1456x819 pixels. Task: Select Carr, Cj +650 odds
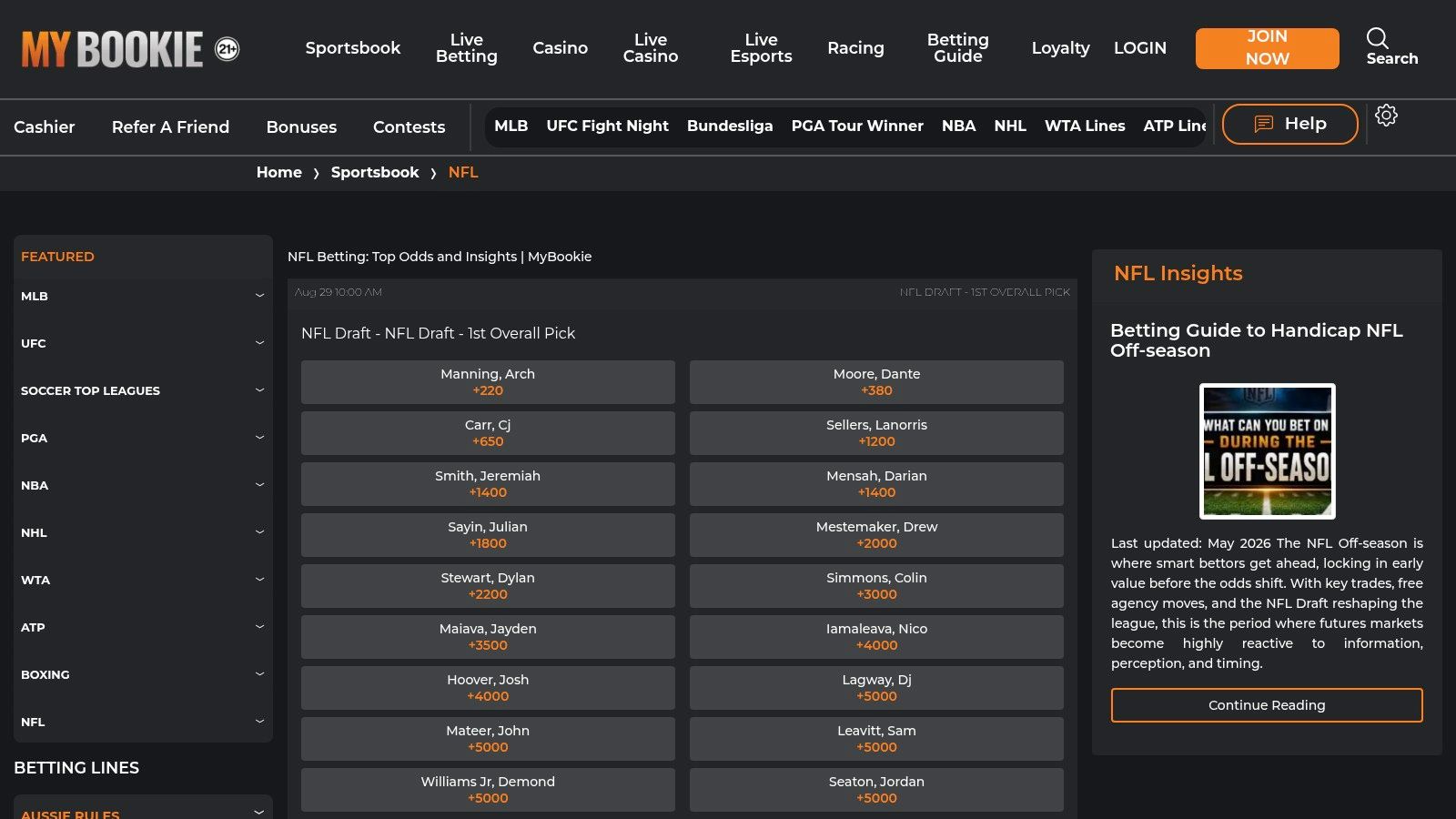488,433
